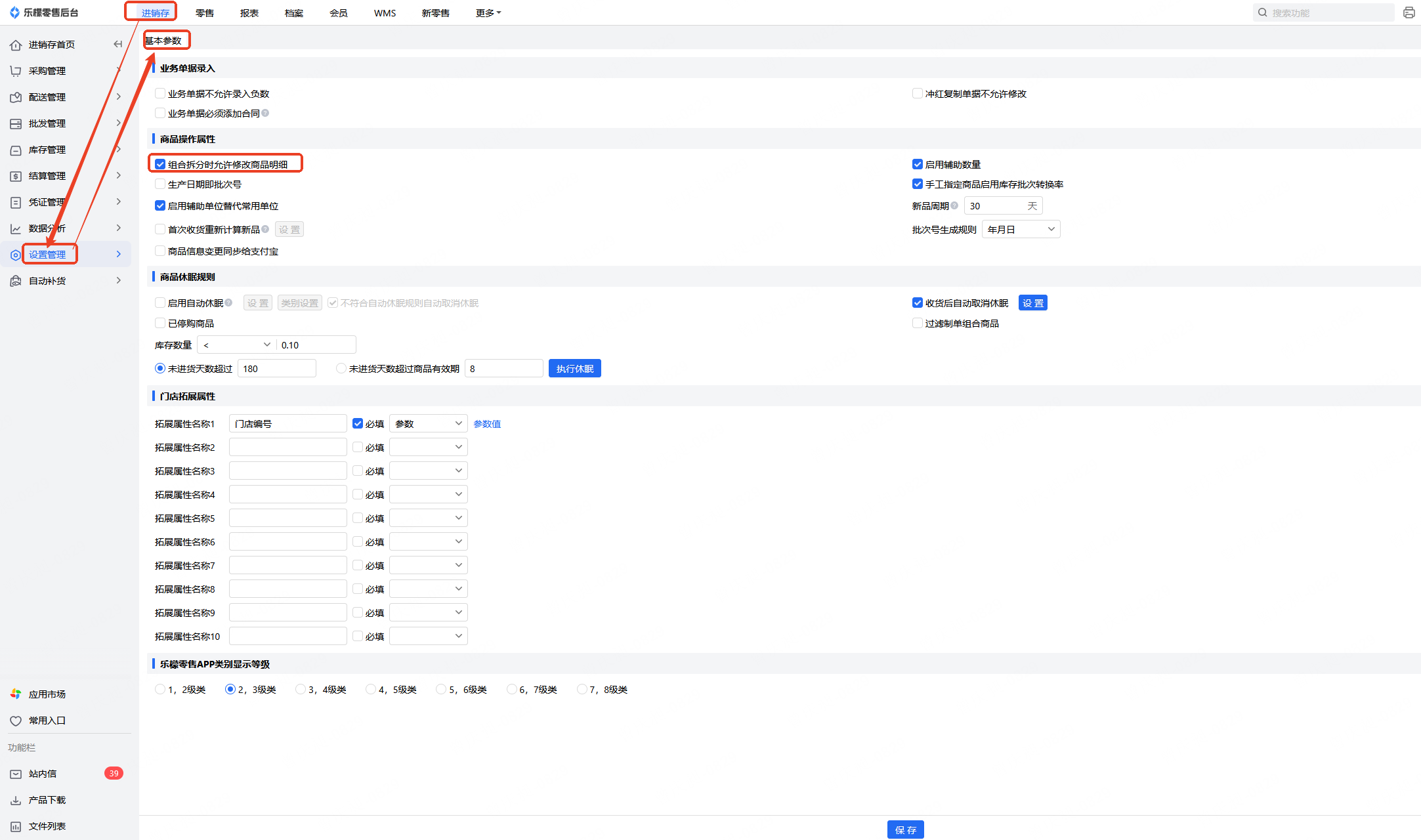This screenshot has height=840, width=1421.
Task: Click the 数据分析 chart icon
Action: point(16,229)
